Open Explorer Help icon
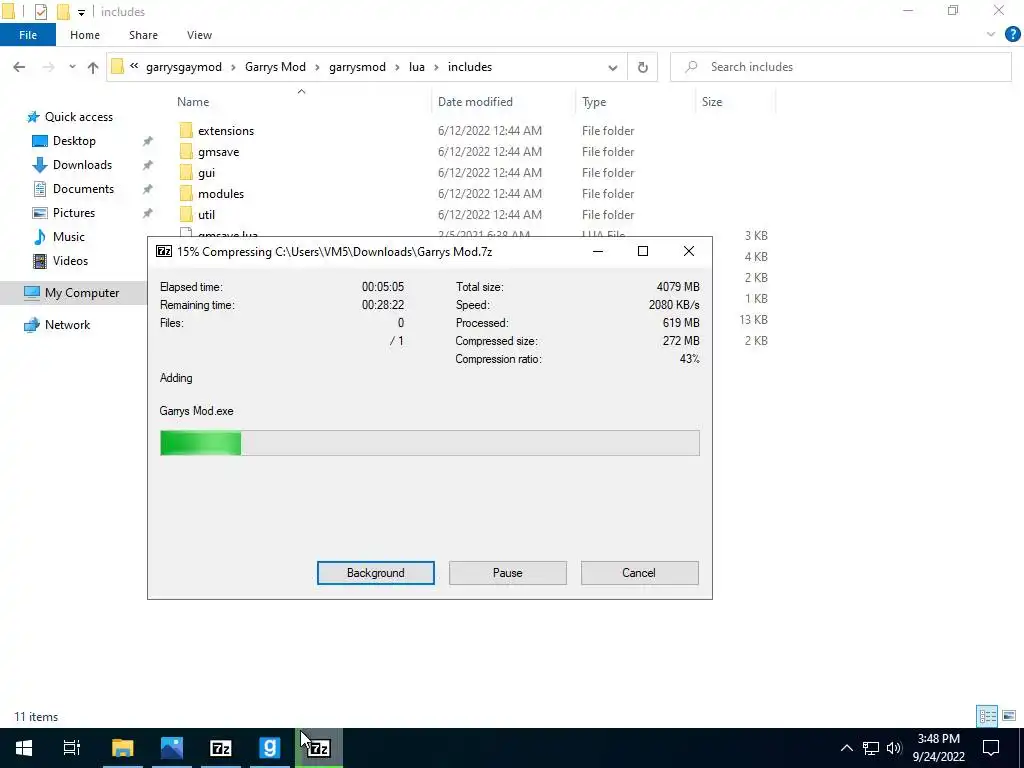Viewport: 1024px width, 768px height. point(1012,35)
